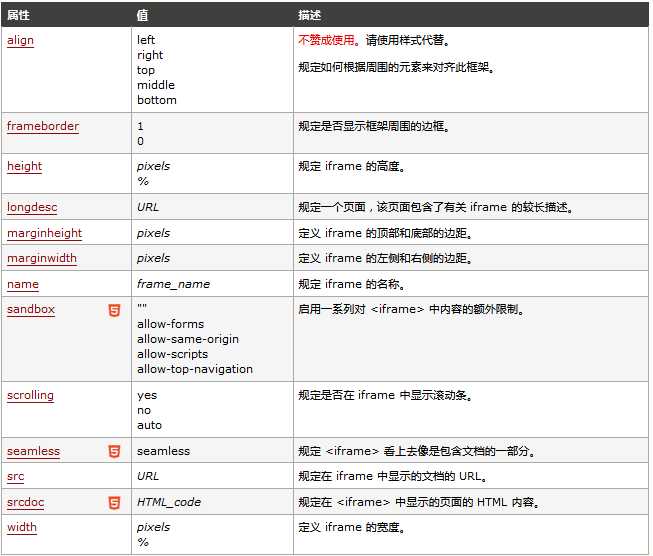The height and width of the screenshot is (556, 653).
Task: Open the align attribute link
Action: (20, 40)
